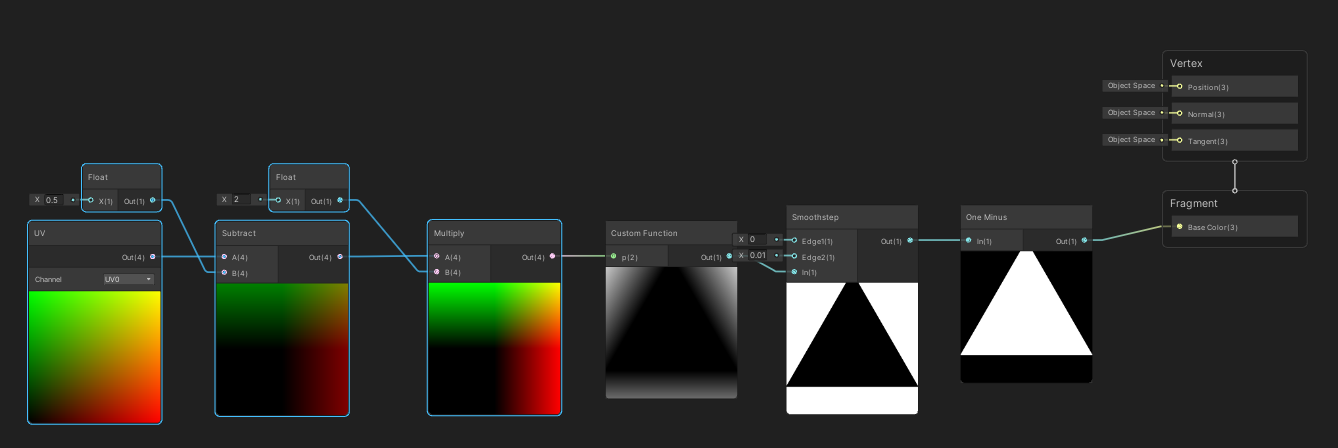Click the Multiply node's Out(4) output port
Viewport: 1338px width, 448px height.
click(x=552, y=257)
